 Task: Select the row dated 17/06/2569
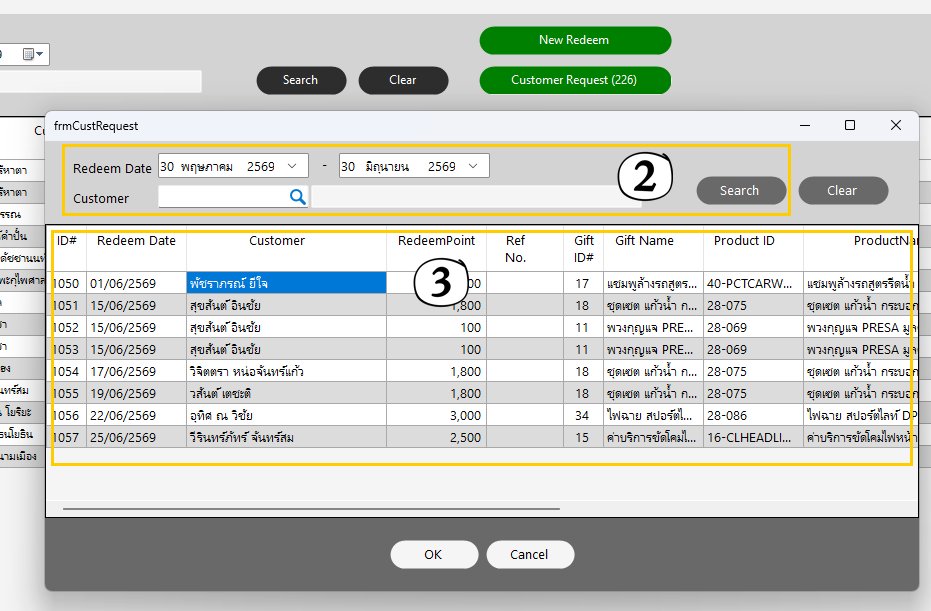pyautogui.click(x=482, y=371)
